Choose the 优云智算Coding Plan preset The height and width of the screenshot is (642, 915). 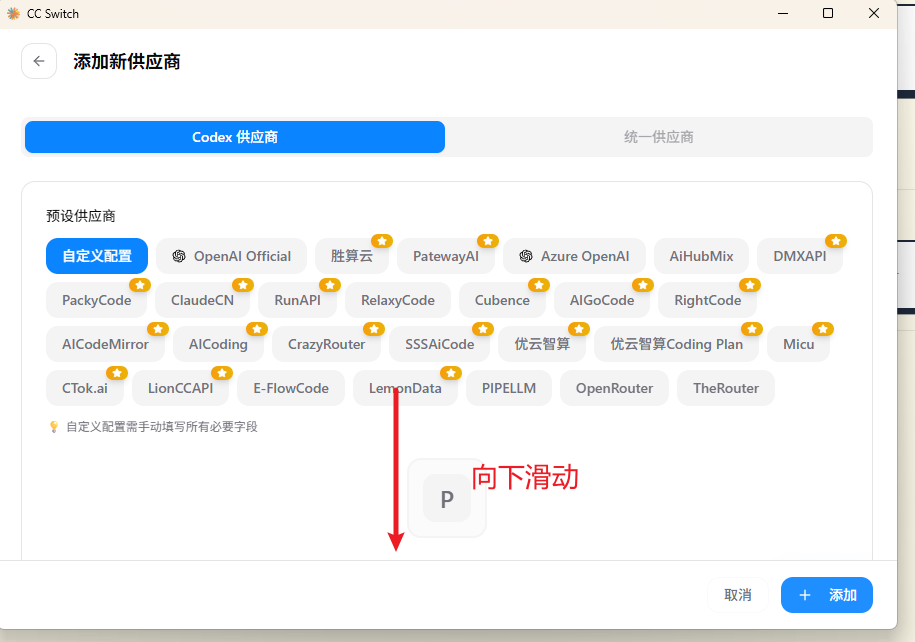(676, 344)
